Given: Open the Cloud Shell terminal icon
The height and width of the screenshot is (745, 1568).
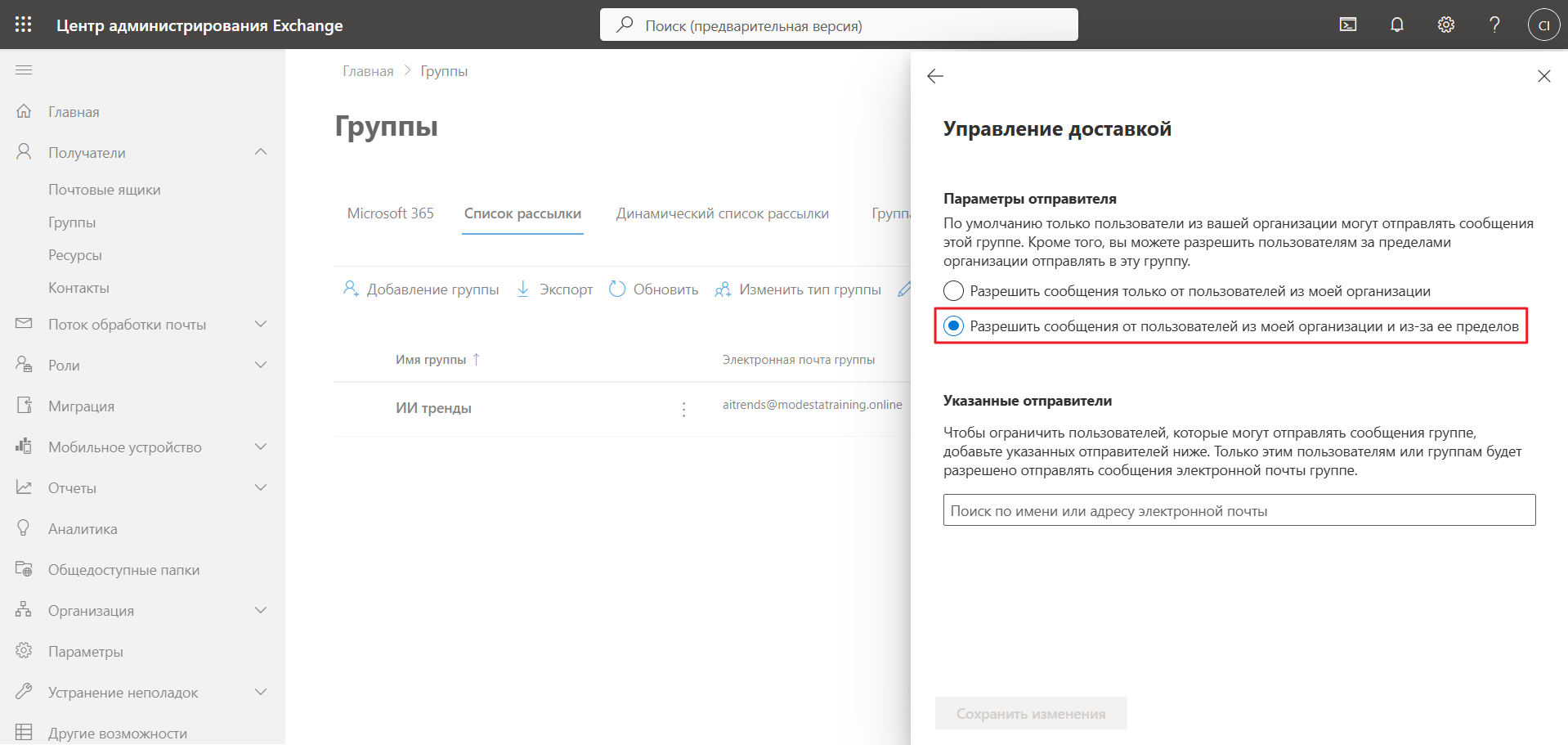Looking at the screenshot, I should [1348, 25].
